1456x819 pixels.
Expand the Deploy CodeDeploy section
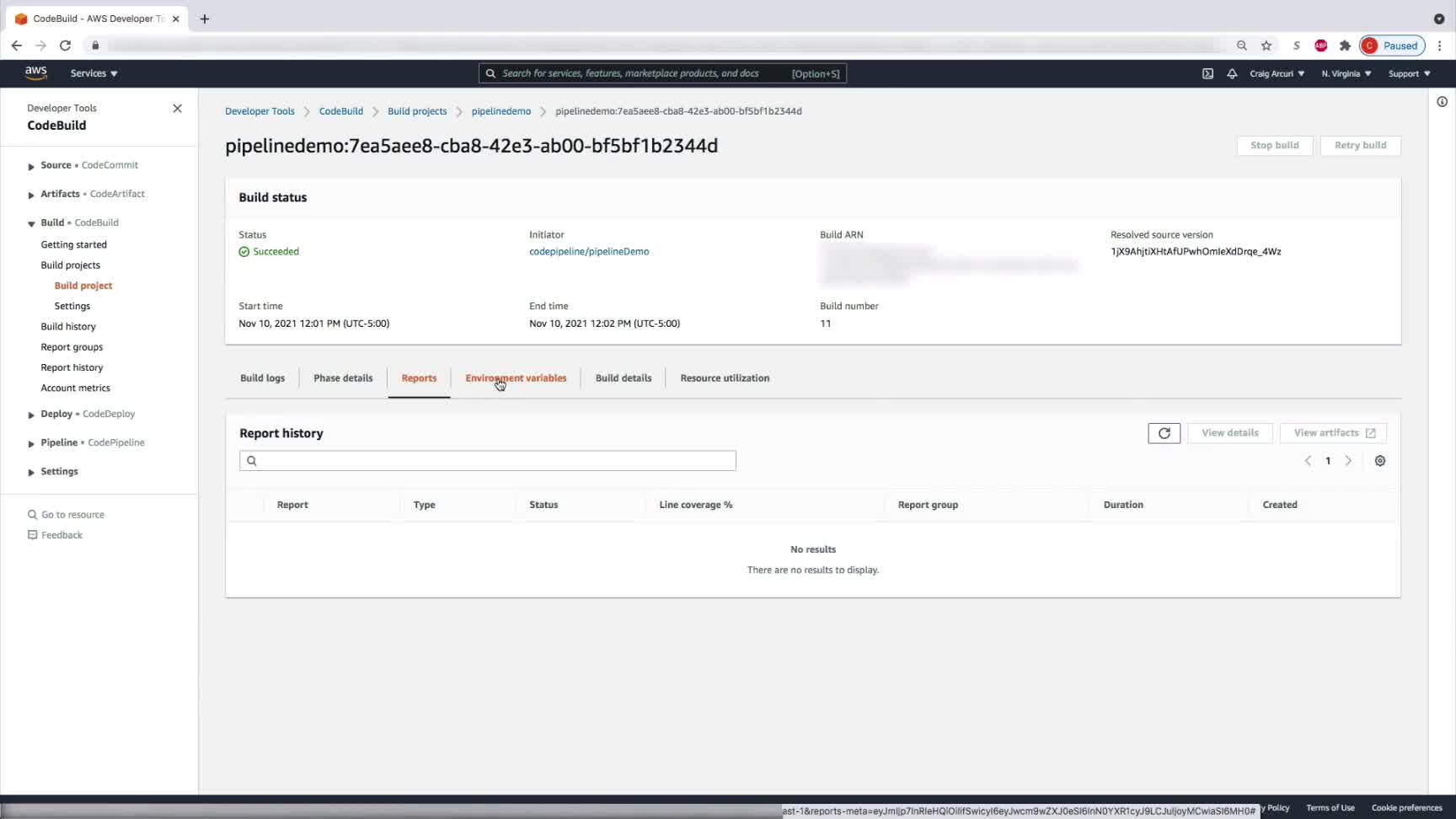pos(31,415)
